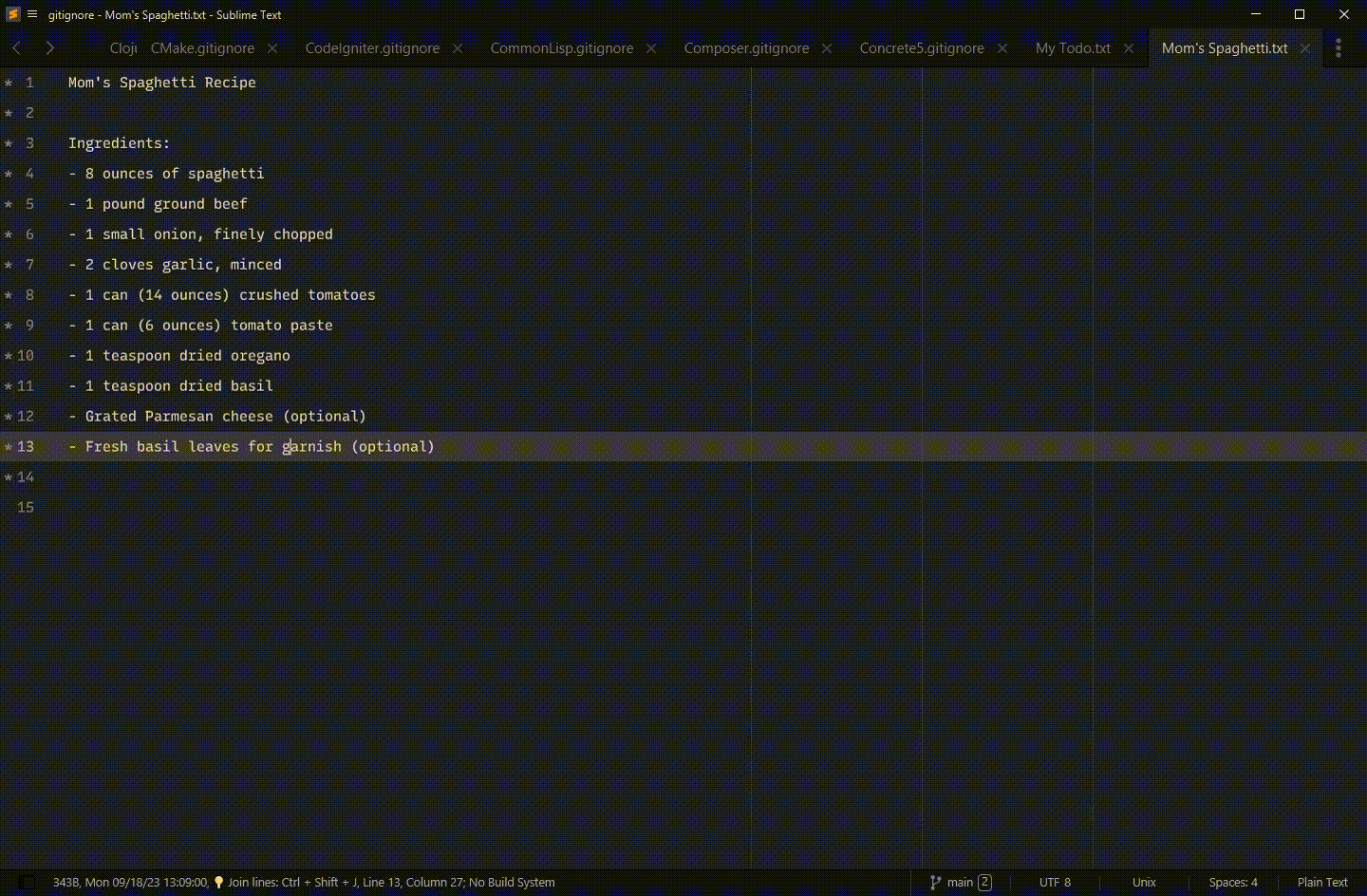The width and height of the screenshot is (1367, 896).
Task: Open the Spaces: 4 indentation menu
Action: tap(1233, 883)
